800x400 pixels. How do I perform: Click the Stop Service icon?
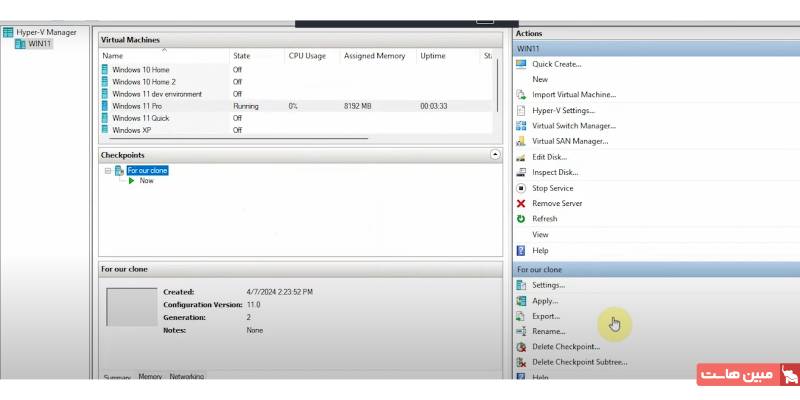pyautogui.click(x=521, y=188)
